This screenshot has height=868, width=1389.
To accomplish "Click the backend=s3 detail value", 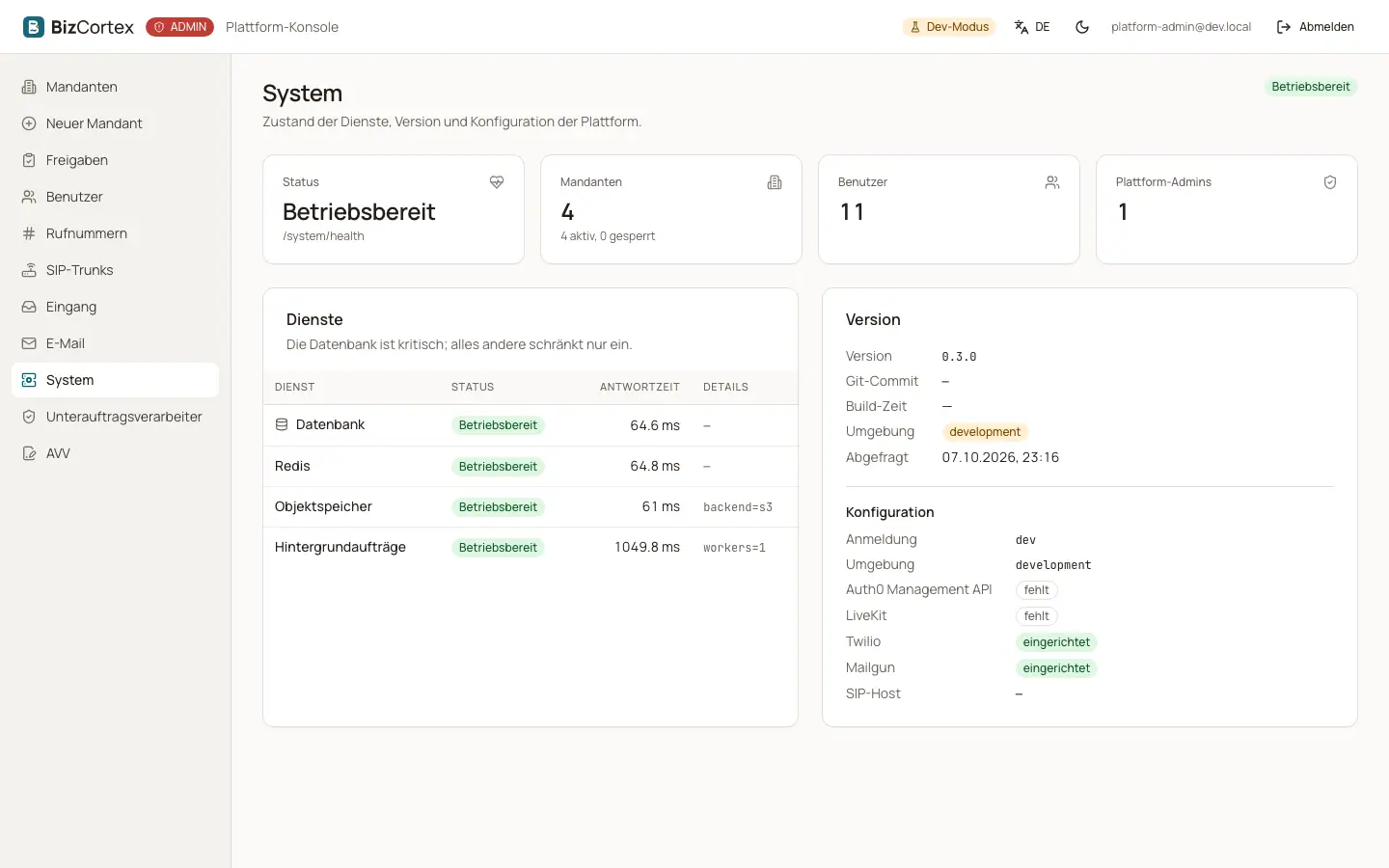I will [x=738, y=507].
